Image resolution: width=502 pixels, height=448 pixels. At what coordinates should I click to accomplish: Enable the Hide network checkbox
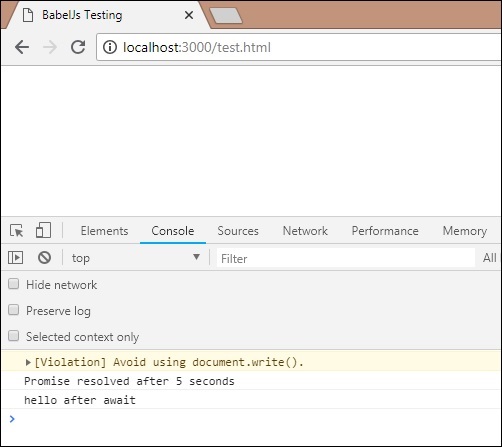click(x=14, y=284)
